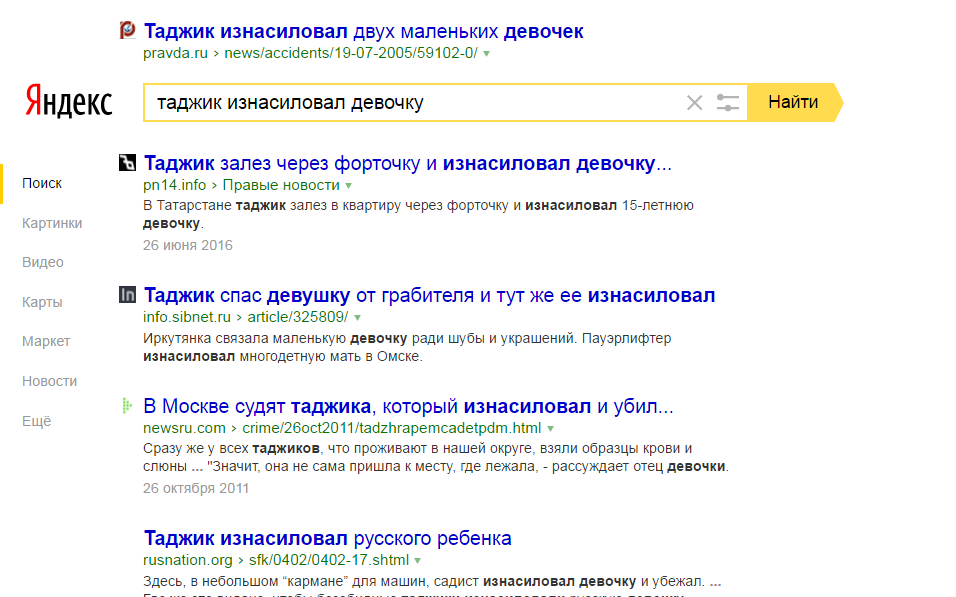Click the Яндекс logo
The width and height of the screenshot is (956, 597).
(x=68, y=101)
